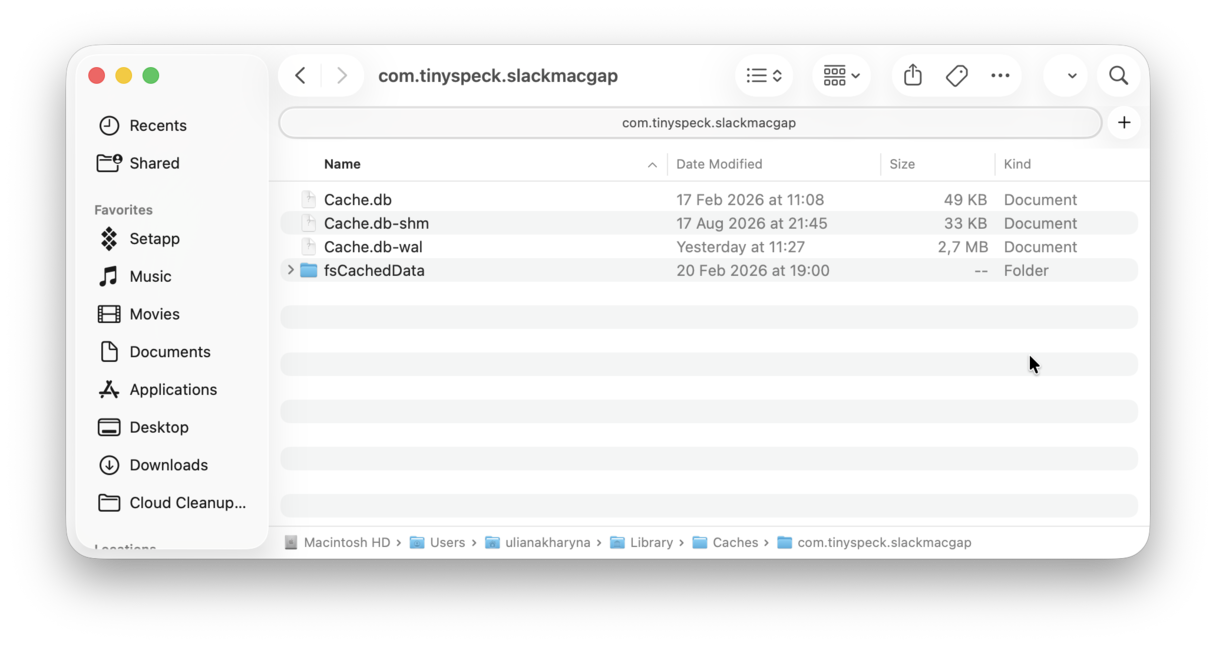Select the Cache.db-wal file
1216x646 pixels.
pos(709,247)
